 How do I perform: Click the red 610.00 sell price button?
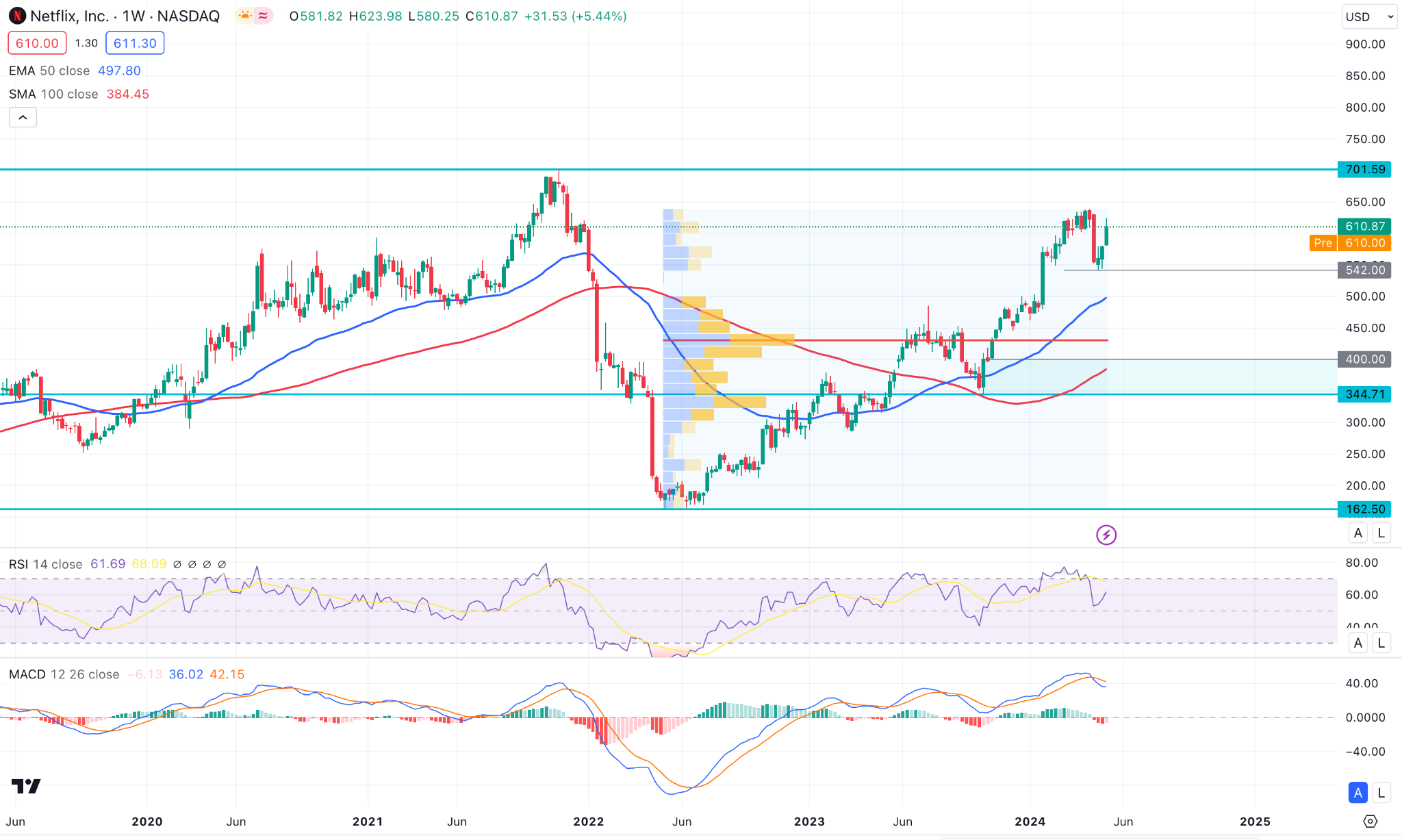tap(37, 43)
